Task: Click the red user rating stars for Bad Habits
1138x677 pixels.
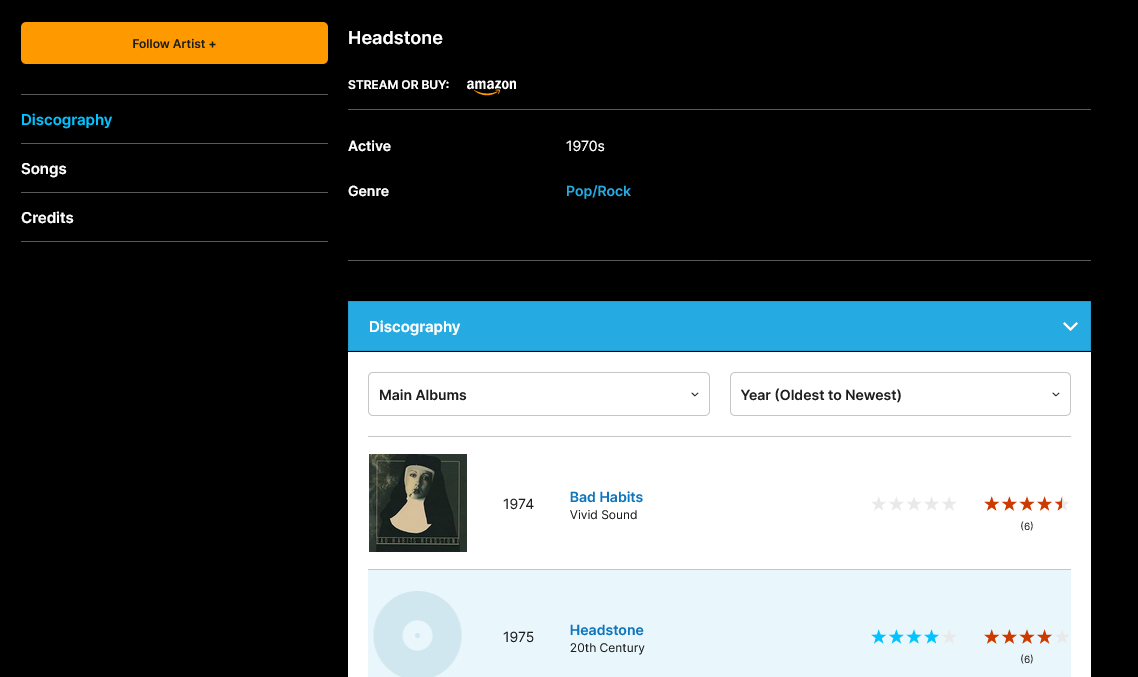Action: click(x=1026, y=504)
